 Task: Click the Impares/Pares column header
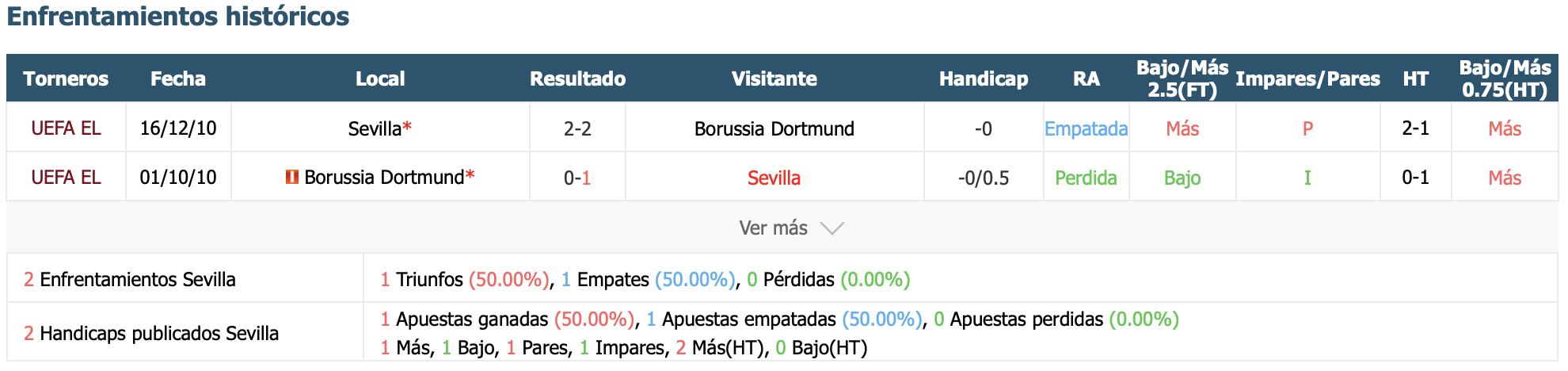coord(1307,78)
